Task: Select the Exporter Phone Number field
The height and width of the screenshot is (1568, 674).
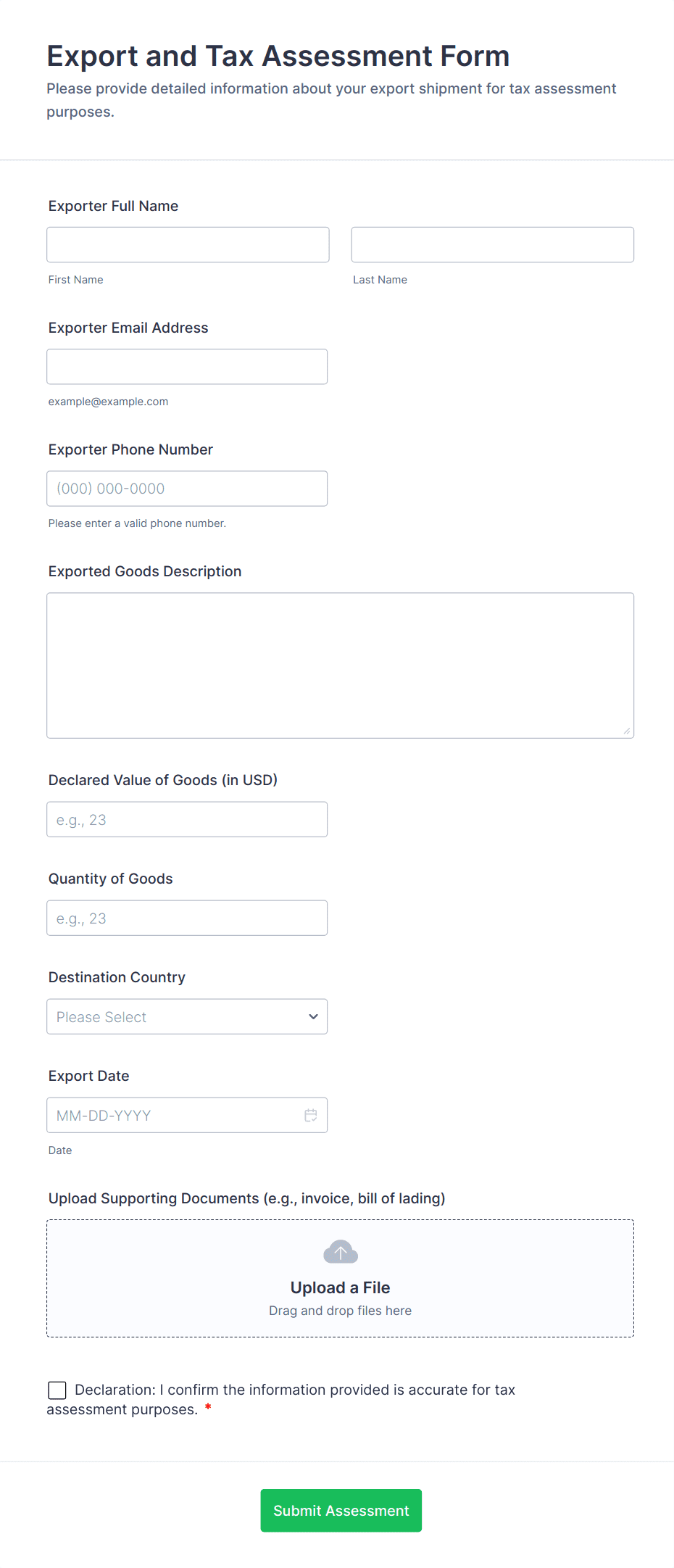Action: [187, 489]
